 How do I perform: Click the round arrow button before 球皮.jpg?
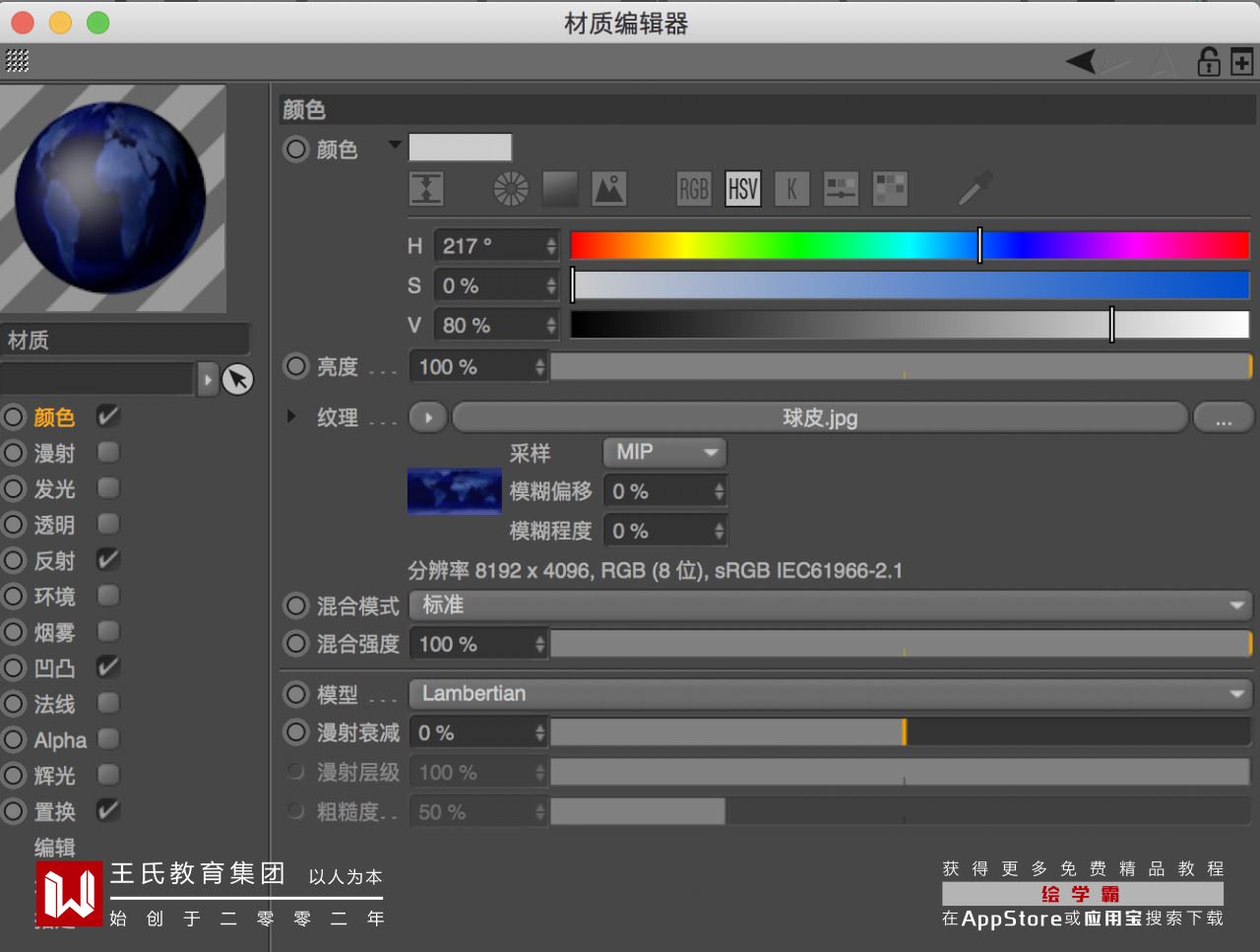pyautogui.click(x=427, y=417)
